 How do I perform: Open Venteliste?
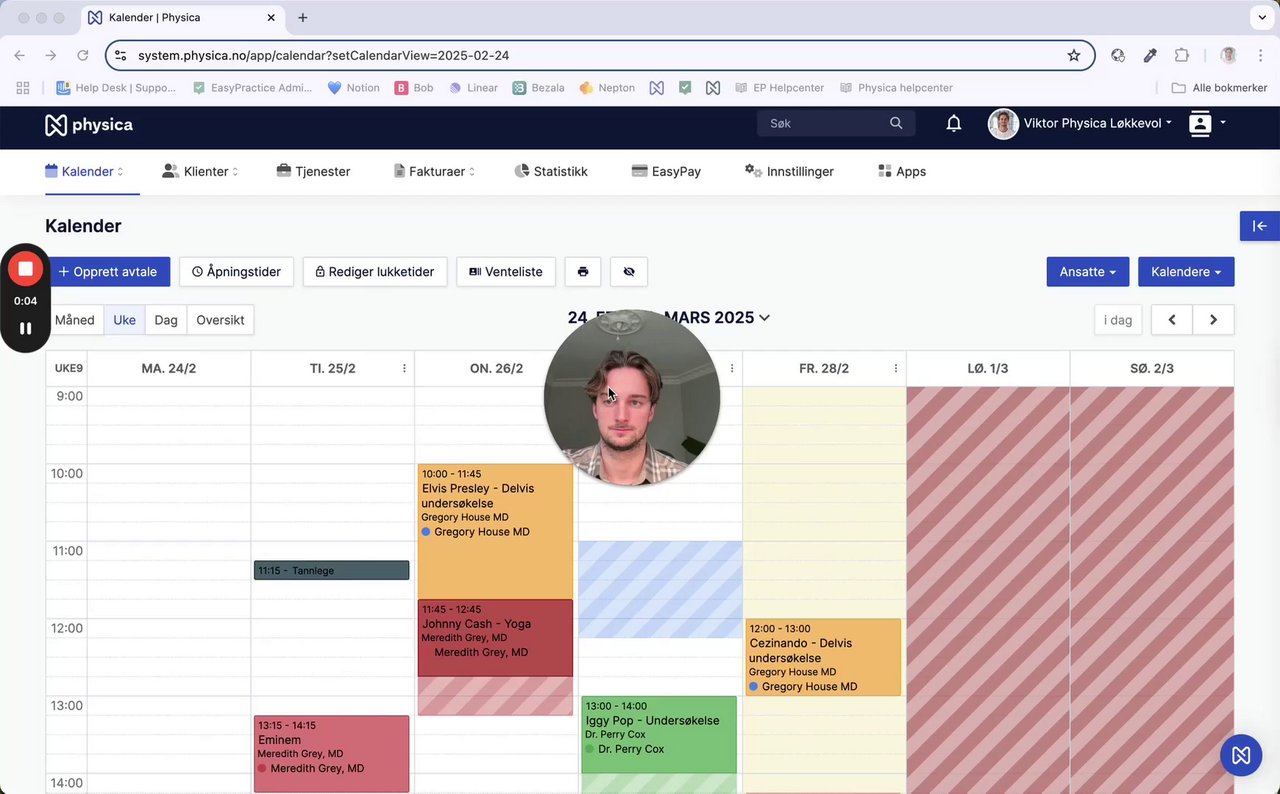point(506,272)
